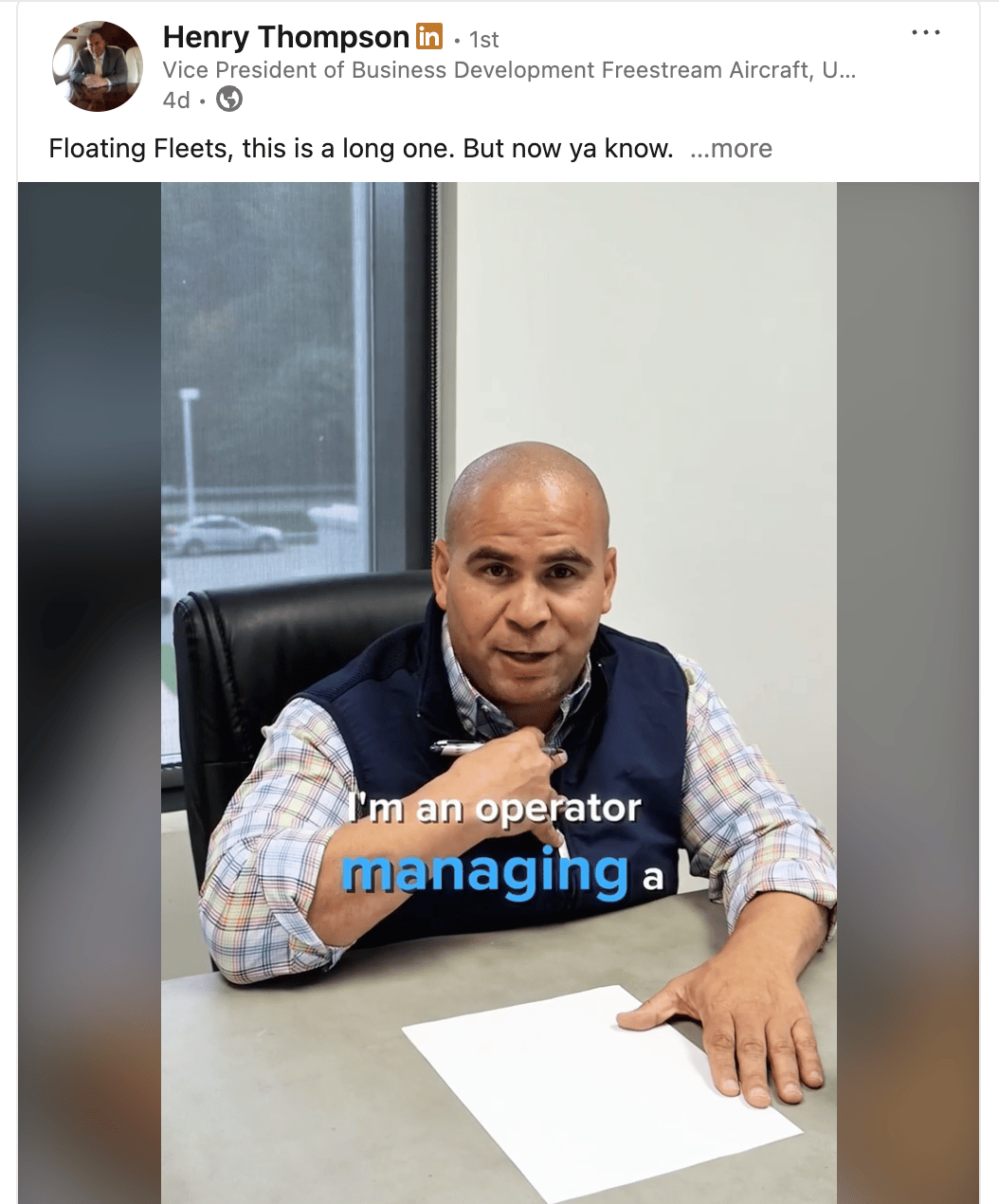Click the parked car seen through window
The height and width of the screenshot is (1204, 999).
tap(223, 536)
